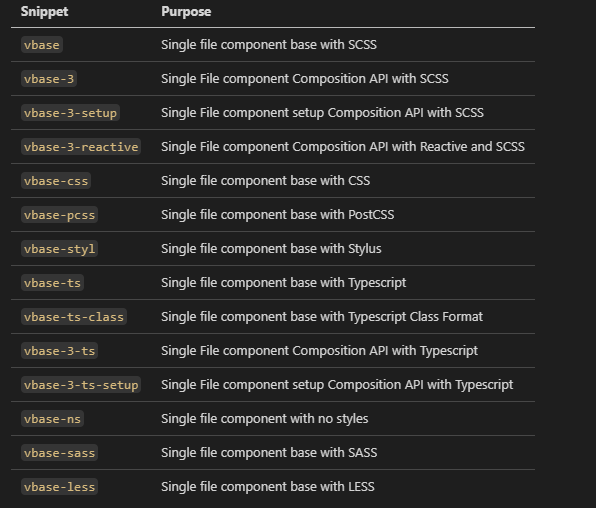Screen dimensions: 596x508
Task: Click the vbase-styl snippet code
Action: tap(59, 249)
